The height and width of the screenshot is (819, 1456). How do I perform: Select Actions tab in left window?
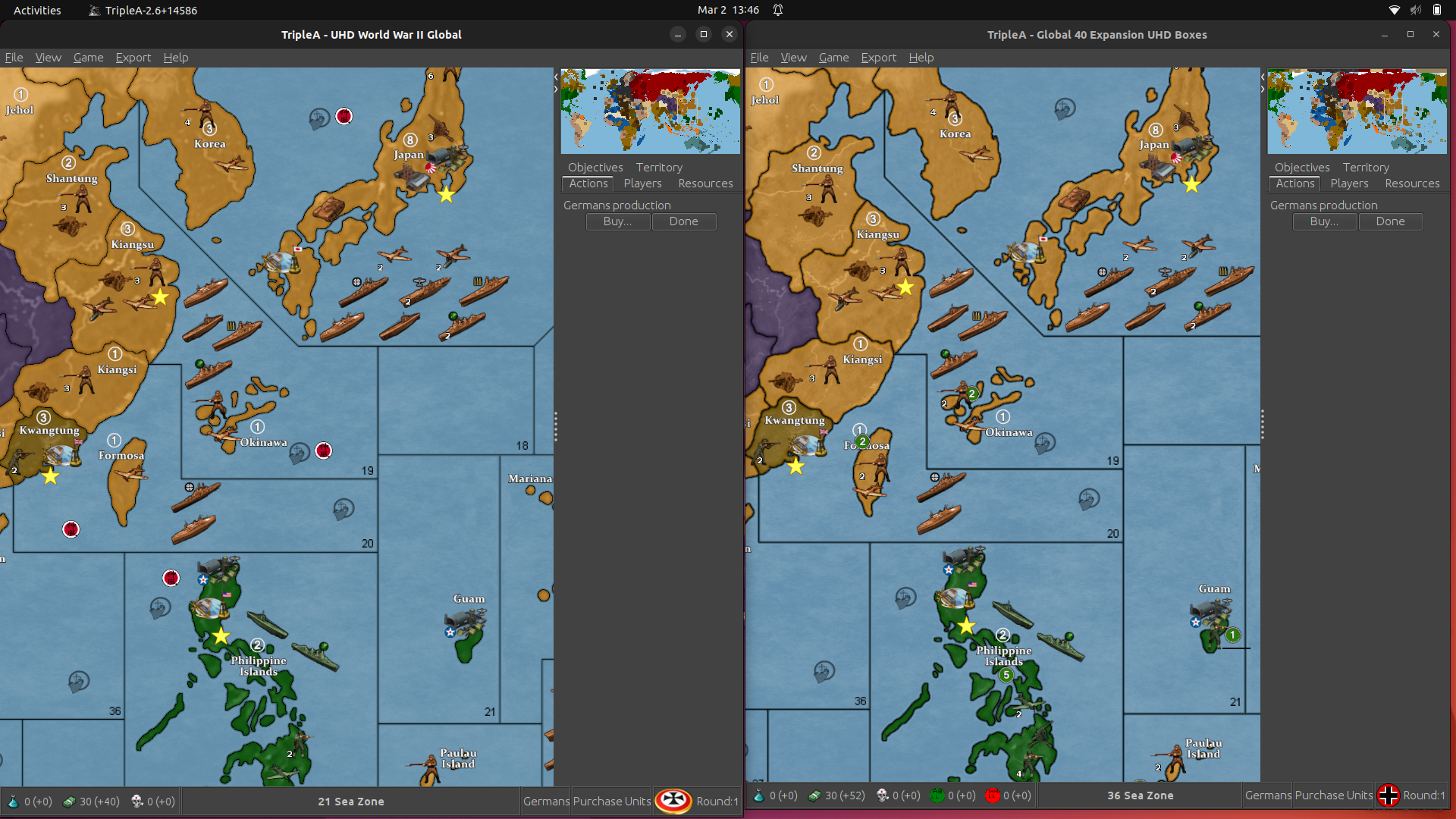(x=588, y=184)
